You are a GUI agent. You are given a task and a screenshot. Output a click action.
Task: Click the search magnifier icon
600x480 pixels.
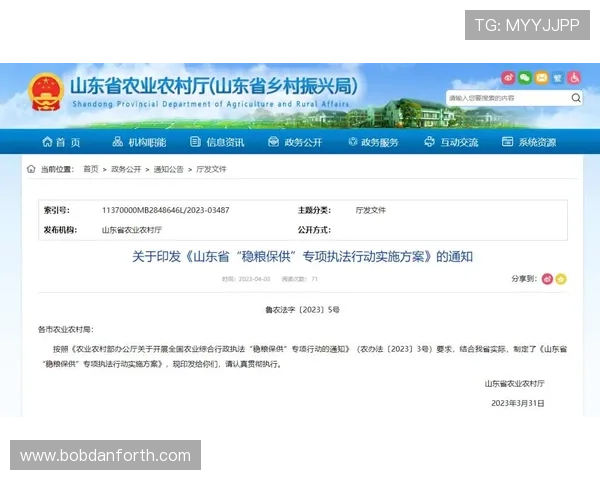pyautogui.click(x=576, y=98)
